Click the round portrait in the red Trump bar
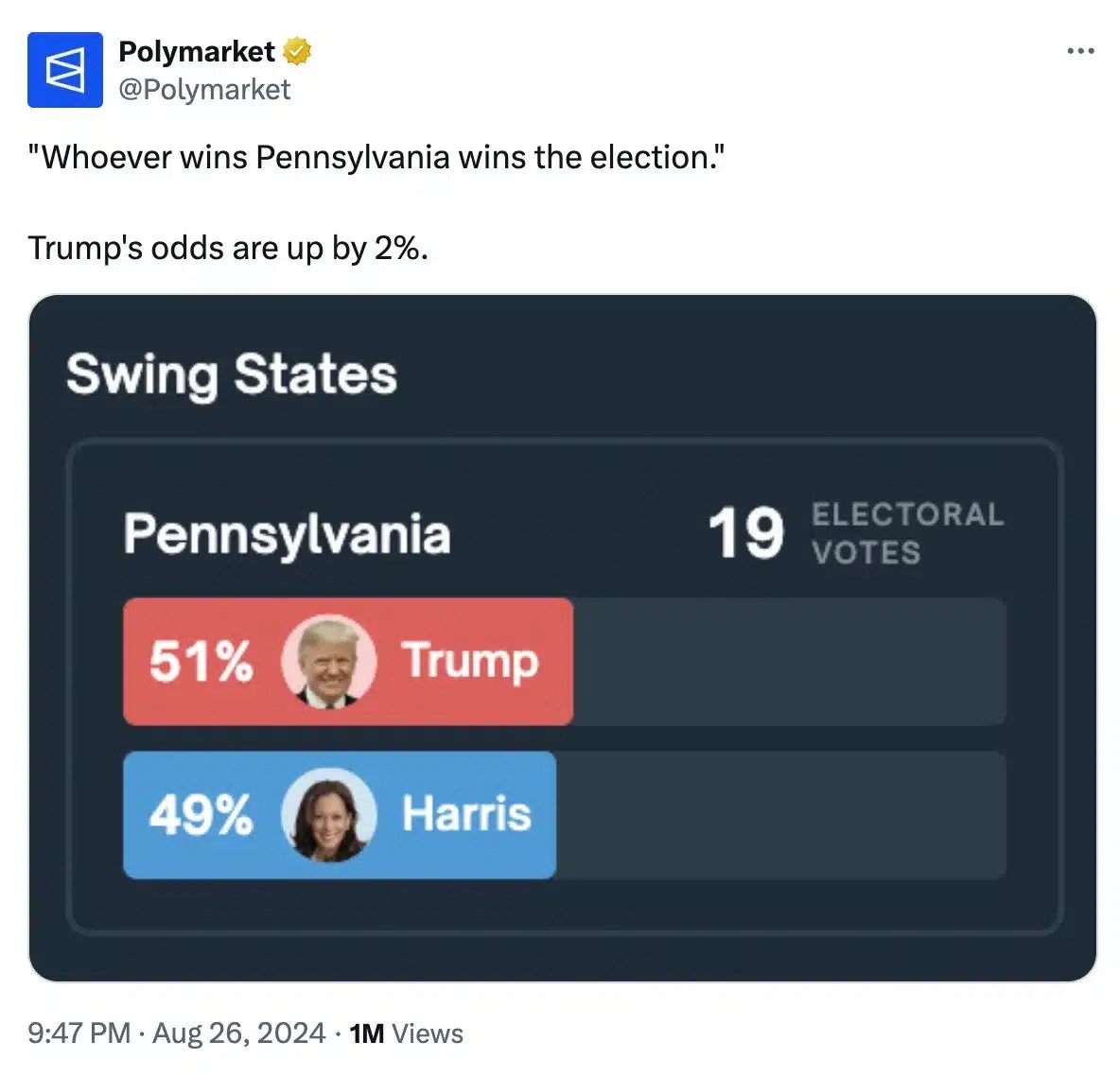 [328, 662]
